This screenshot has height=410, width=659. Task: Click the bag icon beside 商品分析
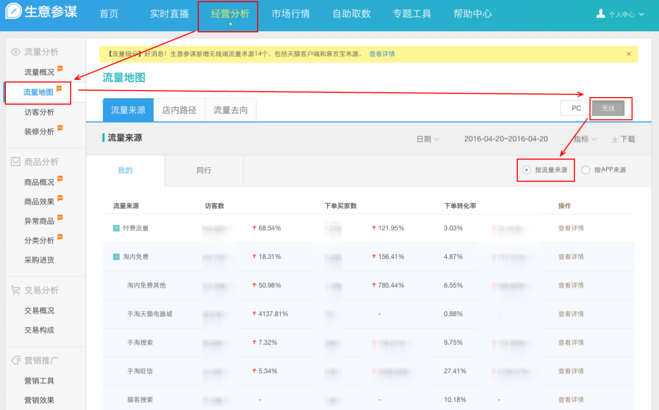pyautogui.click(x=16, y=162)
